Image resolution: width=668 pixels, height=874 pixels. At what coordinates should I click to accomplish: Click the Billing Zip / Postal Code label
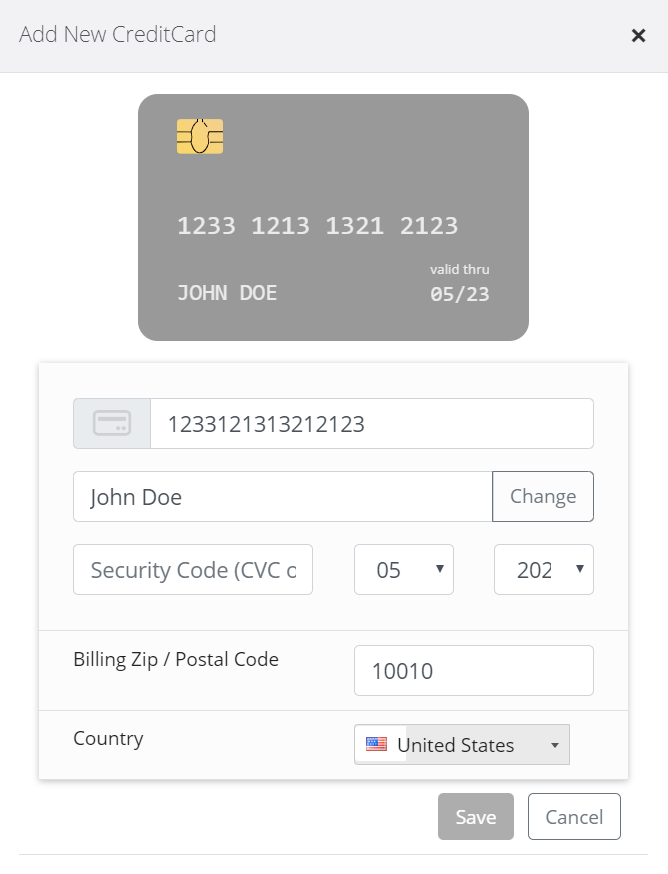(x=176, y=660)
